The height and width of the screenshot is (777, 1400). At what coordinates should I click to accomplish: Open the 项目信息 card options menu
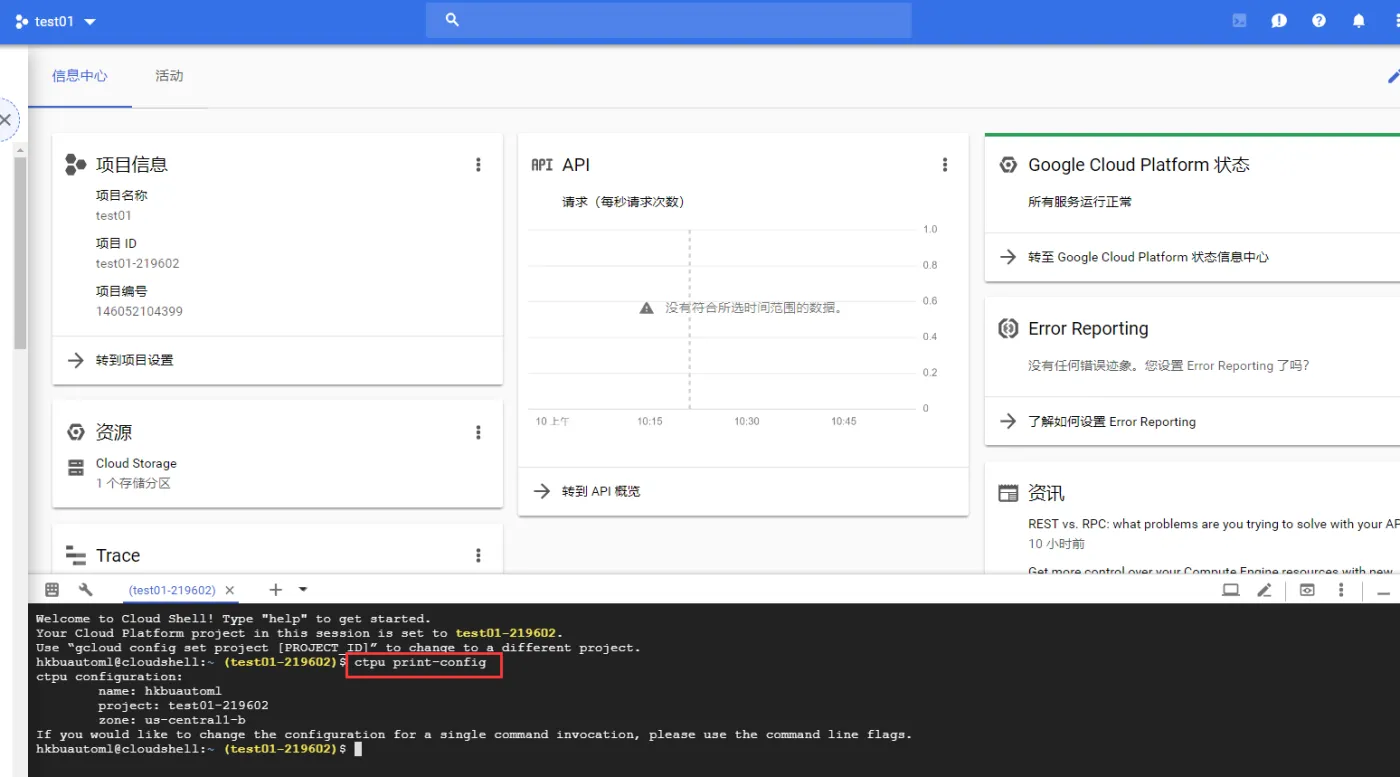(x=478, y=165)
